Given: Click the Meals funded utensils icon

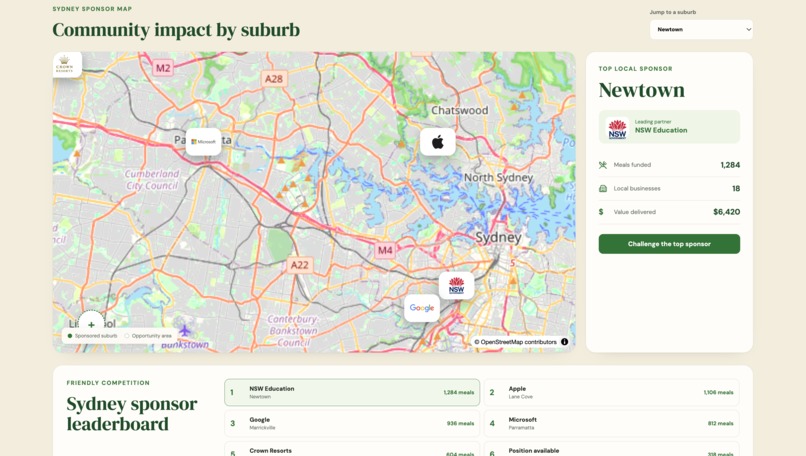Looking at the screenshot, I should click(x=603, y=165).
